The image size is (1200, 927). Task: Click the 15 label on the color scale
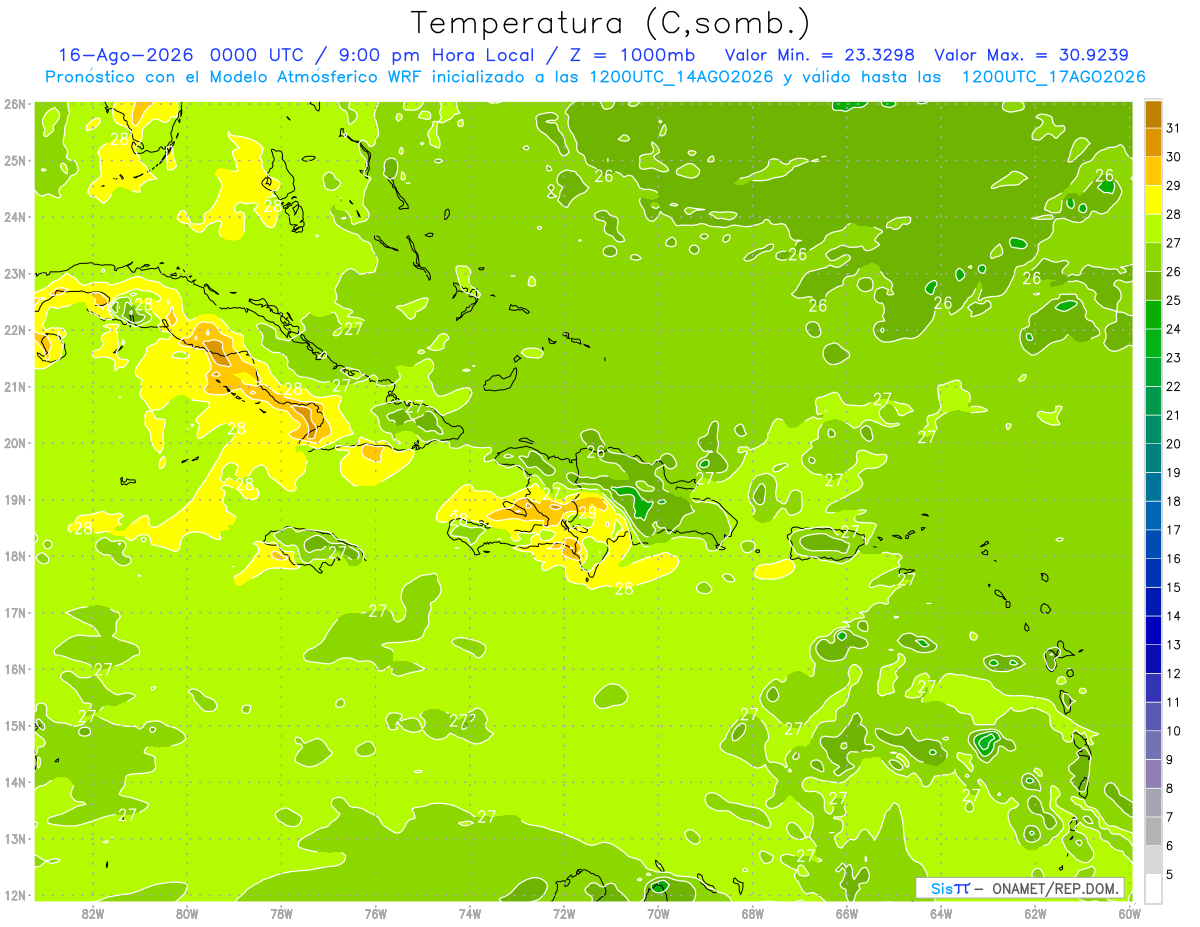coord(1172,587)
